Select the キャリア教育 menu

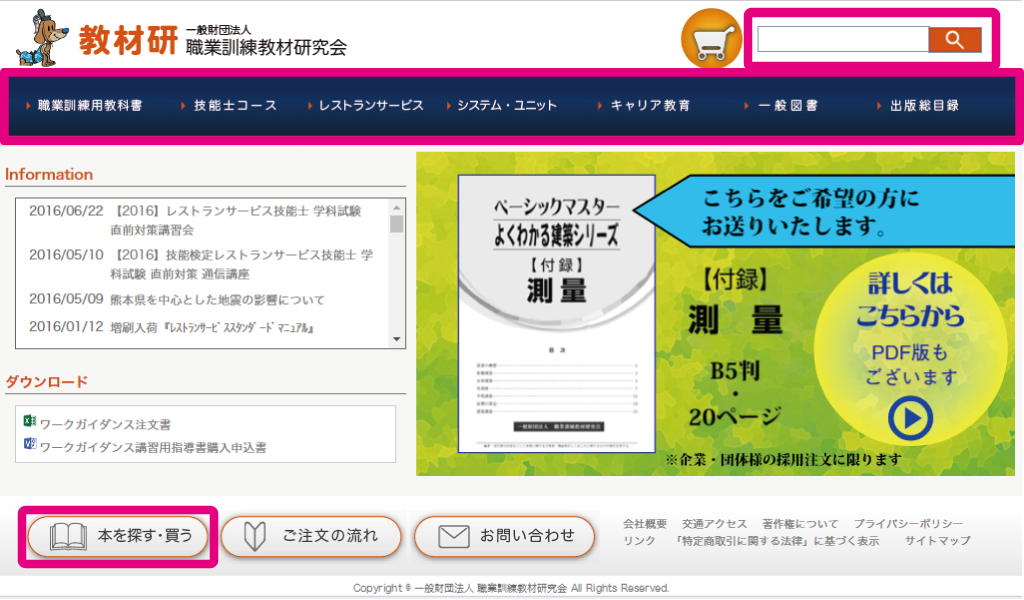click(650, 105)
